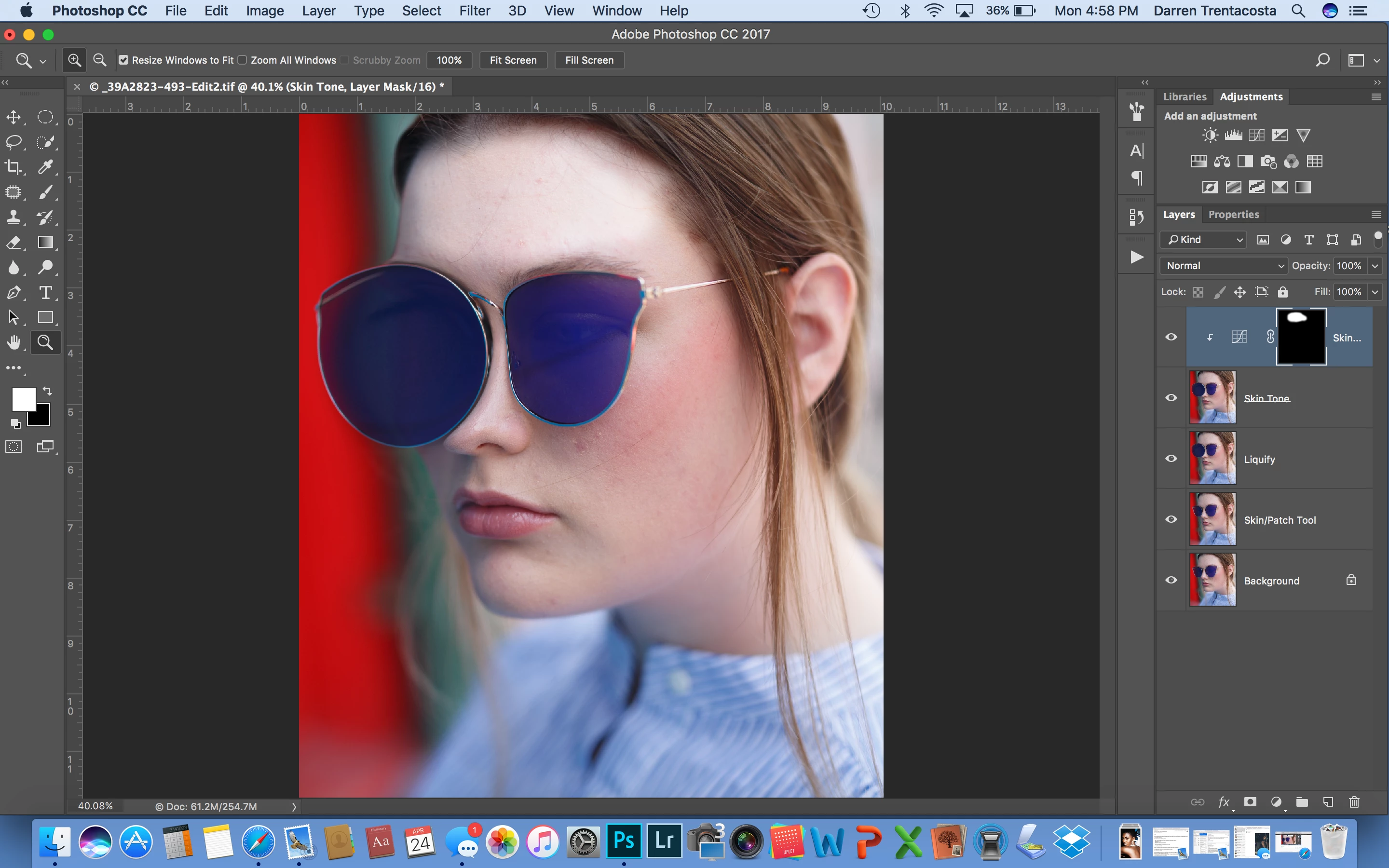Screen dimensions: 1389x868
Task: Pick the Eyedropper tool
Action: pyautogui.click(x=45, y=167)
